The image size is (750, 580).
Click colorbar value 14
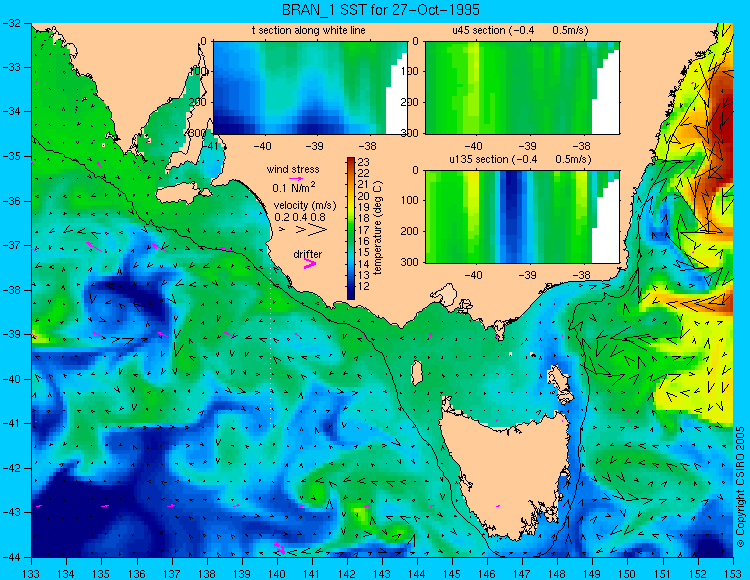point(364,264)
